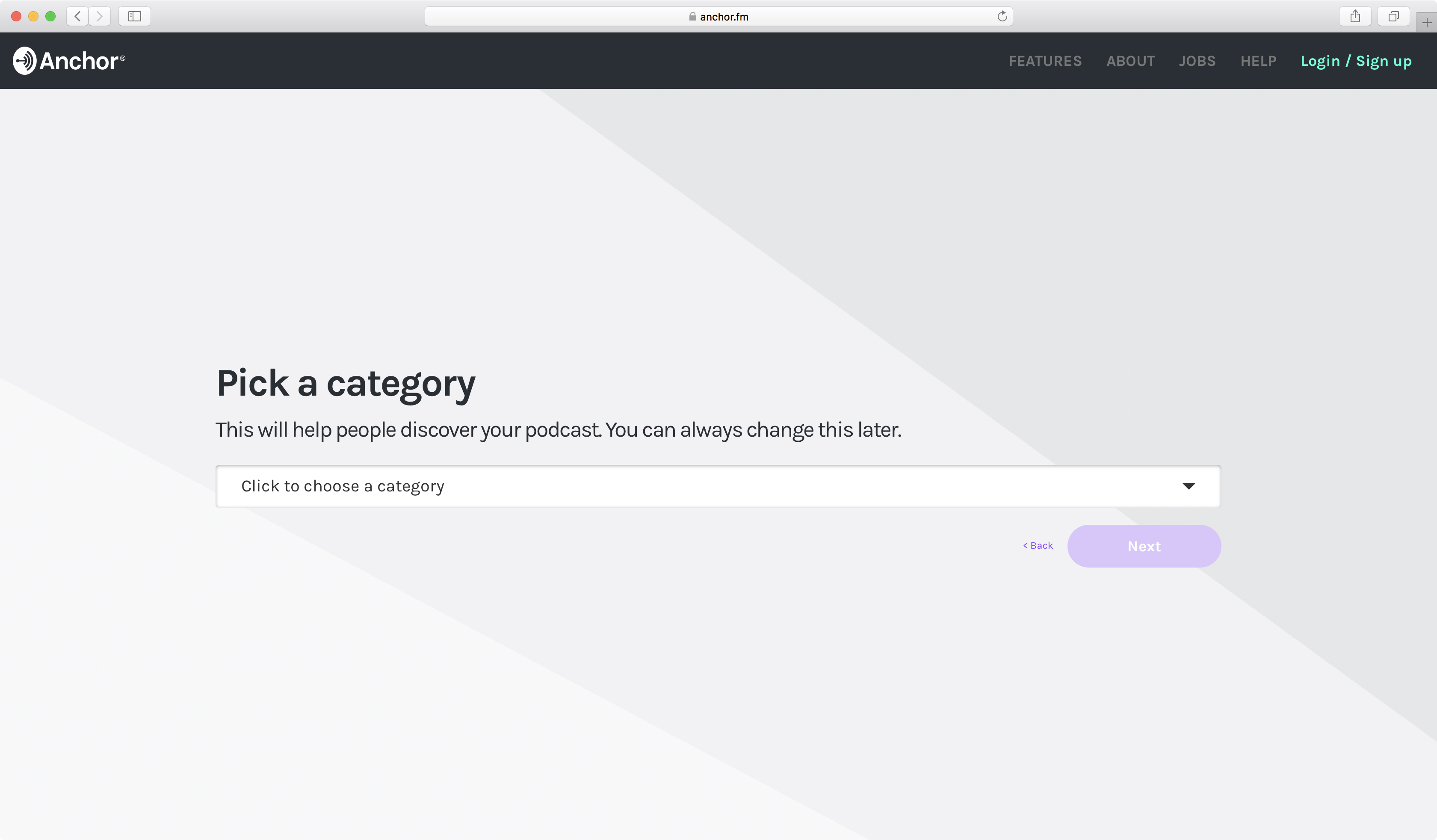1437x840 pixels.
Task: Click Safari's forward arrow button
Action: (x=100, y=17)
